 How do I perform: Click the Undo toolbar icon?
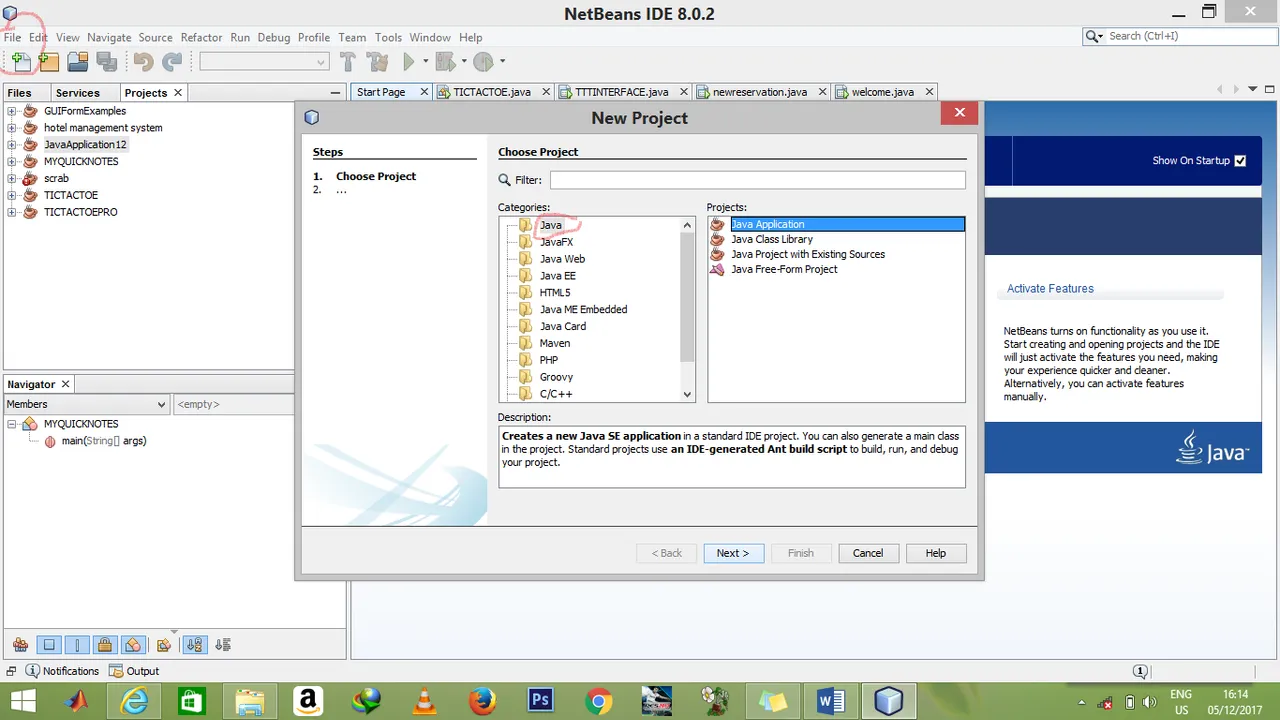click(143, 62)
